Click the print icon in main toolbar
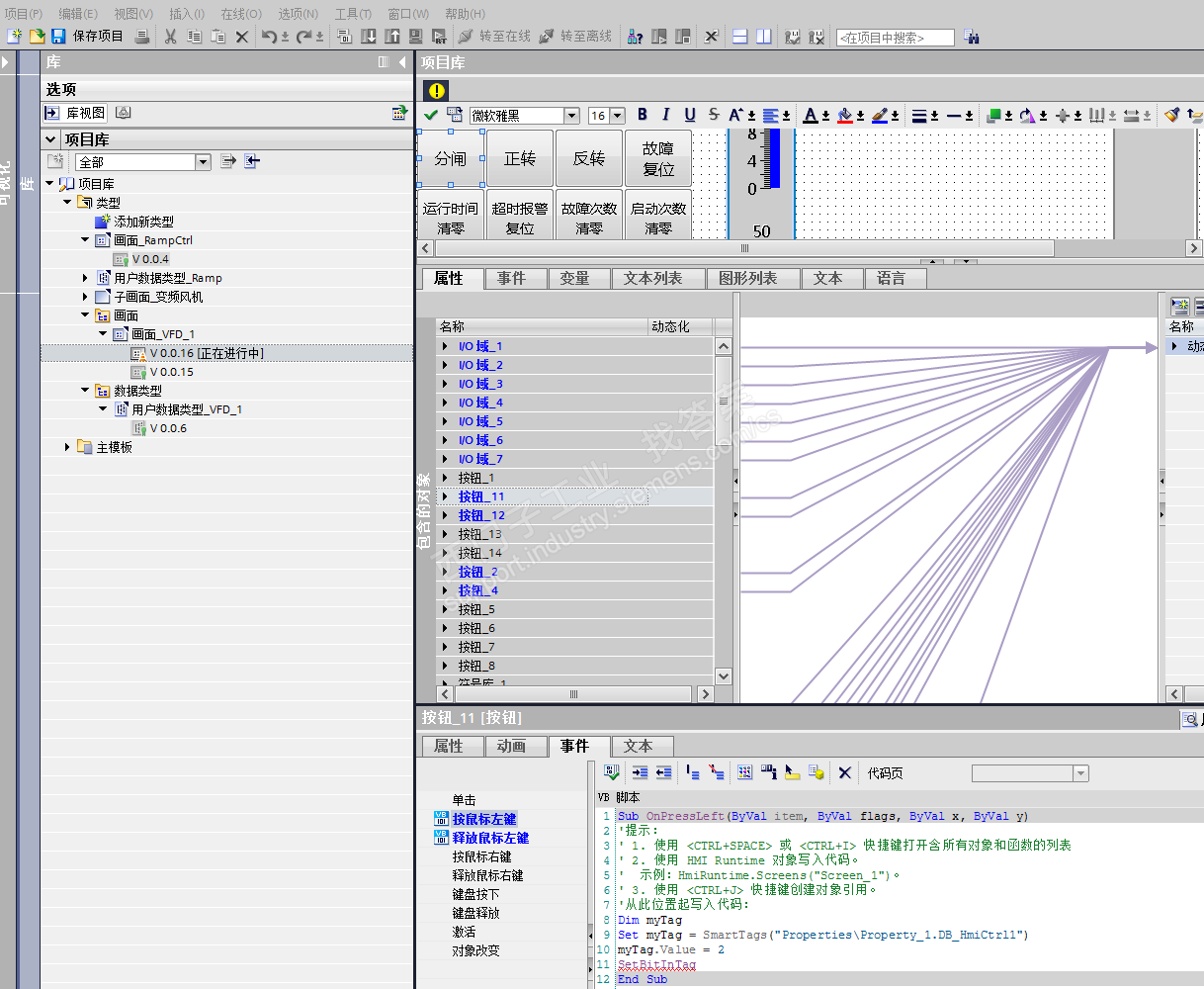1204x989 pixels. click(x=142, y=37)
